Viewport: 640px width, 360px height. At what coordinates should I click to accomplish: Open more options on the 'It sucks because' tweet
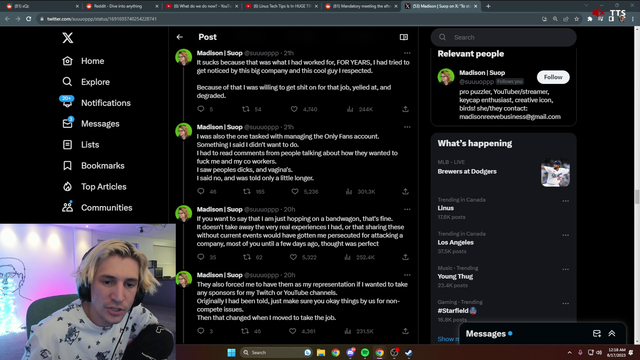pyautogui.click(x=407, y=53)
